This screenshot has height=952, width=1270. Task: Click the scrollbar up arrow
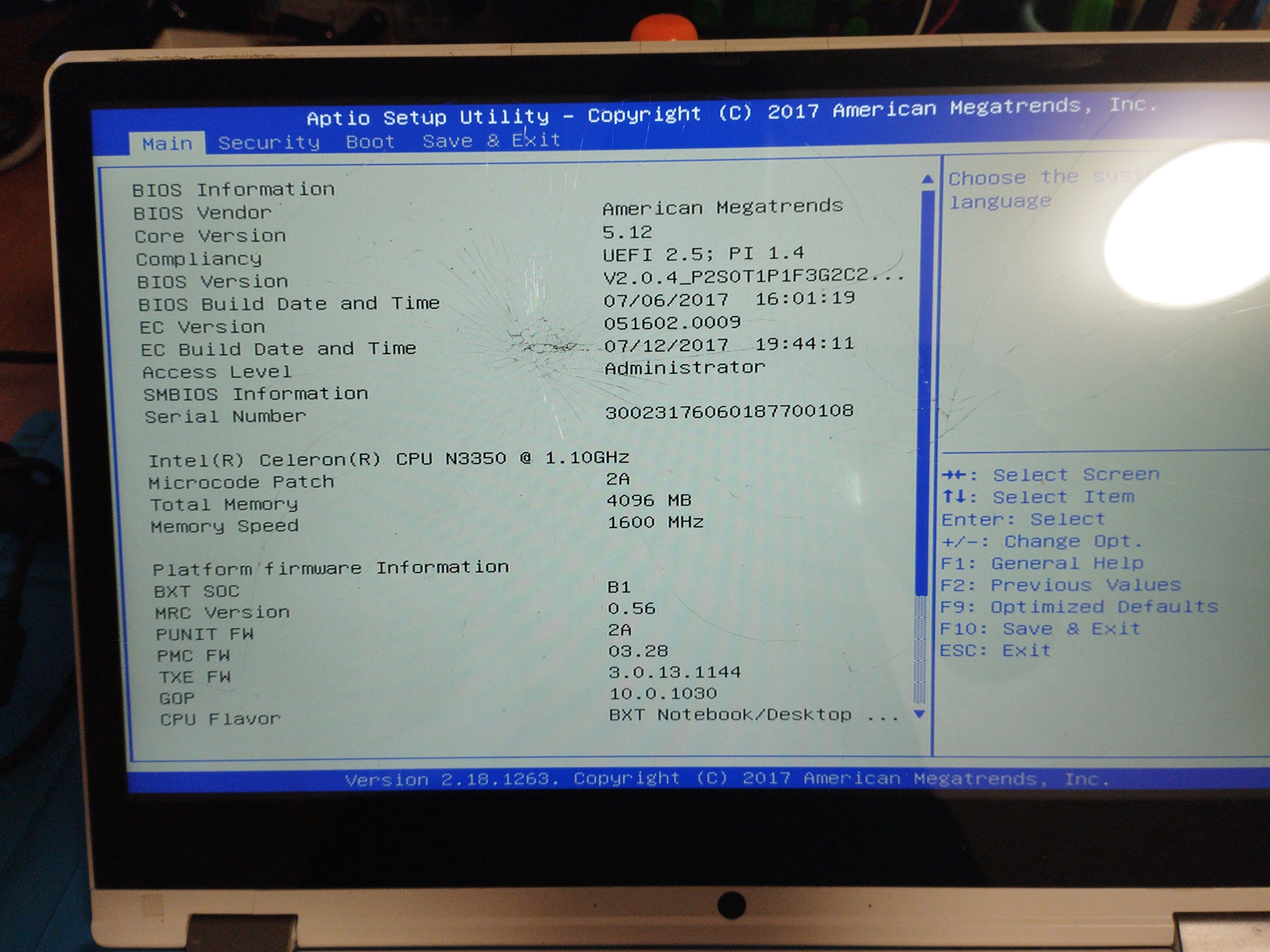pyautogui.click(x=927, y=178)
